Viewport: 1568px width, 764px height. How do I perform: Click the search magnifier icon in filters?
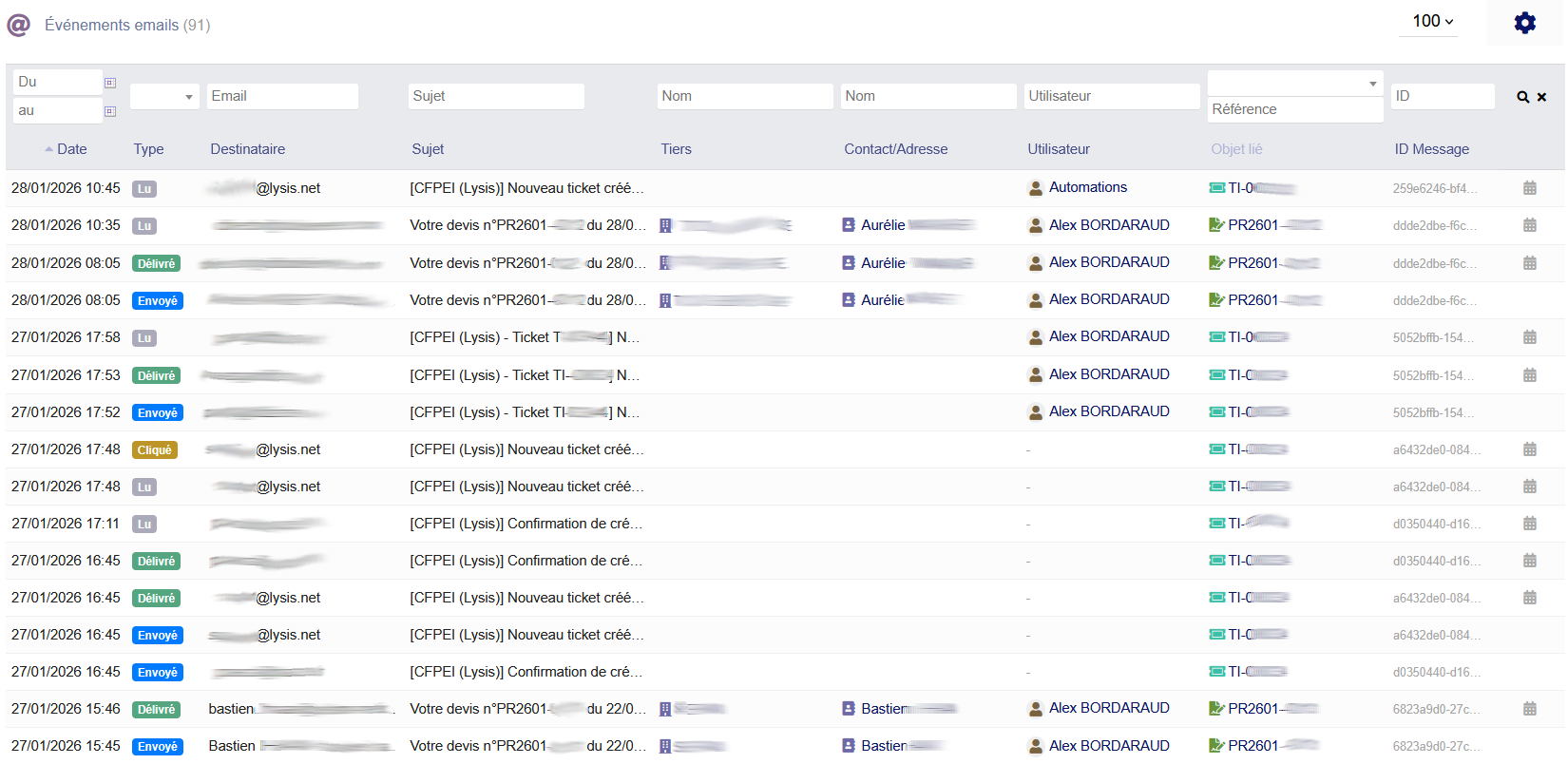pyautogui.click(x=1522, y=97)
